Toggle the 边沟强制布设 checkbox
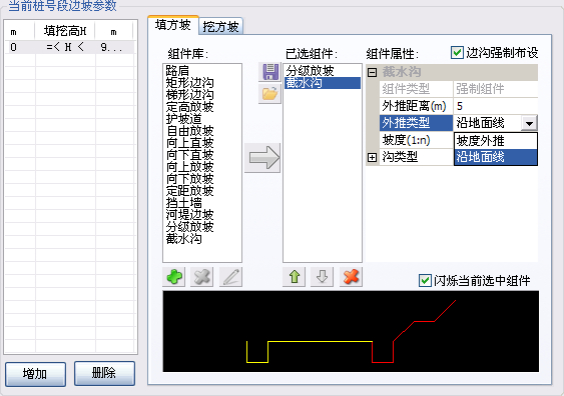Viewport: 564px width, 396px height. point(457,53)
